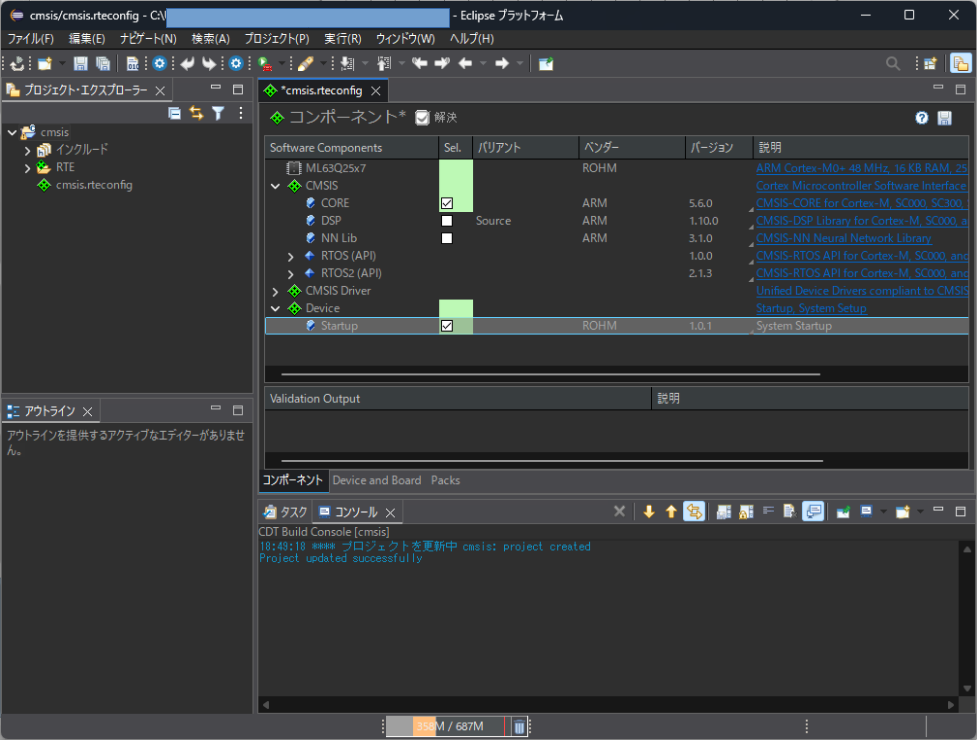977x740 pixels.
Task: Open the CMSIS-NN Neural Network Library link
Action: tap(843, 238)
